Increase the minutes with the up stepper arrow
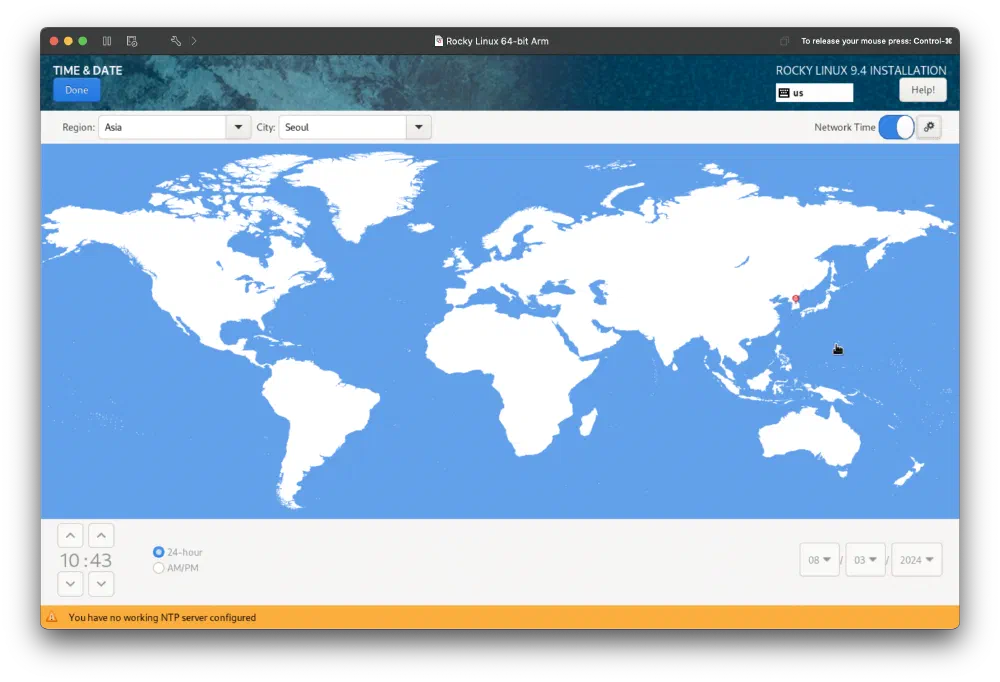The height and width of the screenshot is (682, 1000). point(101,535)
